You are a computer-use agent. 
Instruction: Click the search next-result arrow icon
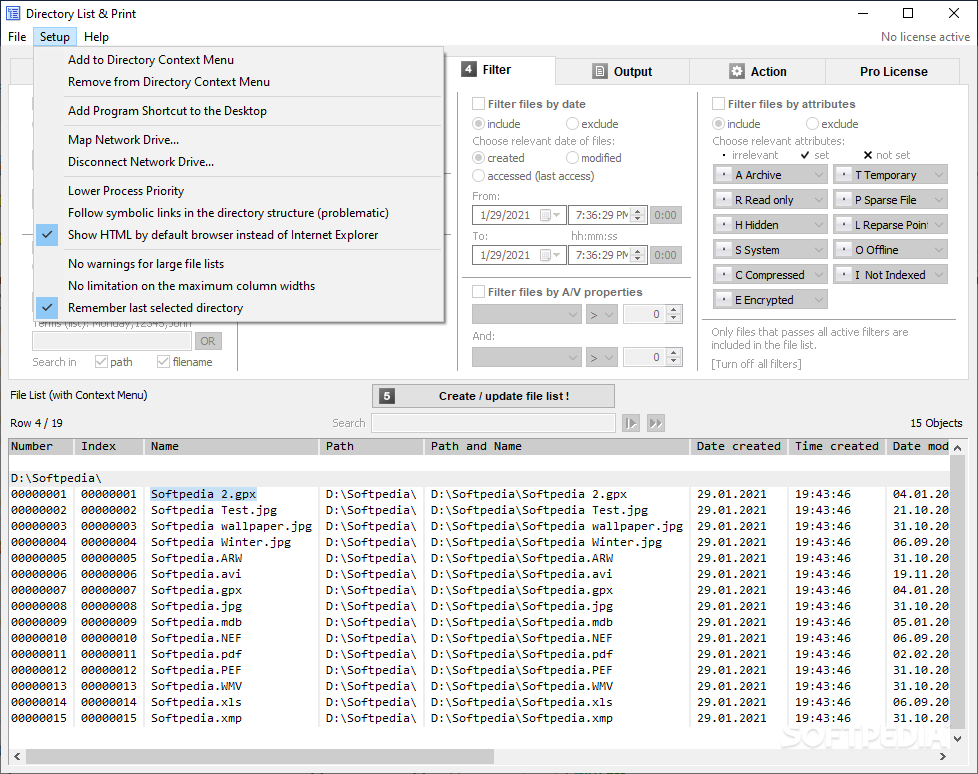point(631,423)
